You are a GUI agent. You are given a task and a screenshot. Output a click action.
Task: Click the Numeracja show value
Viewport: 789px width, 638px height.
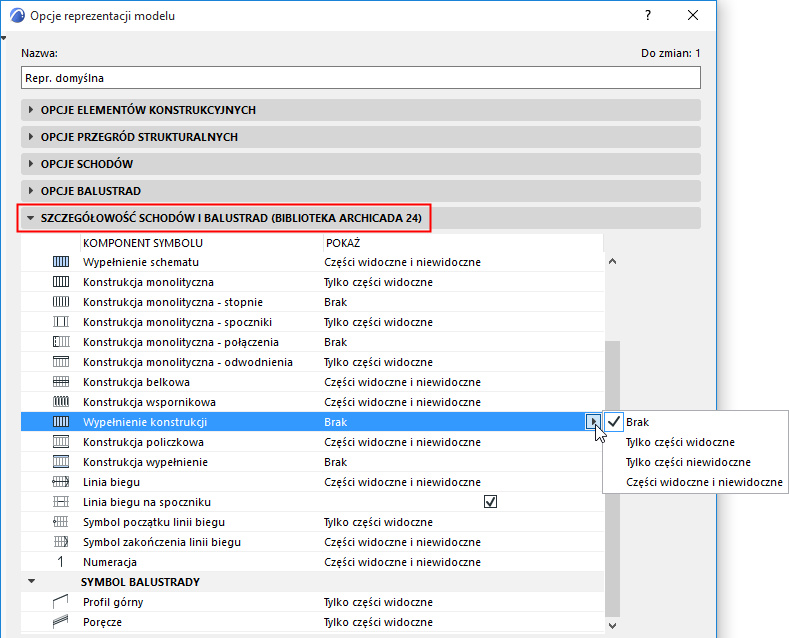[403, 562]
